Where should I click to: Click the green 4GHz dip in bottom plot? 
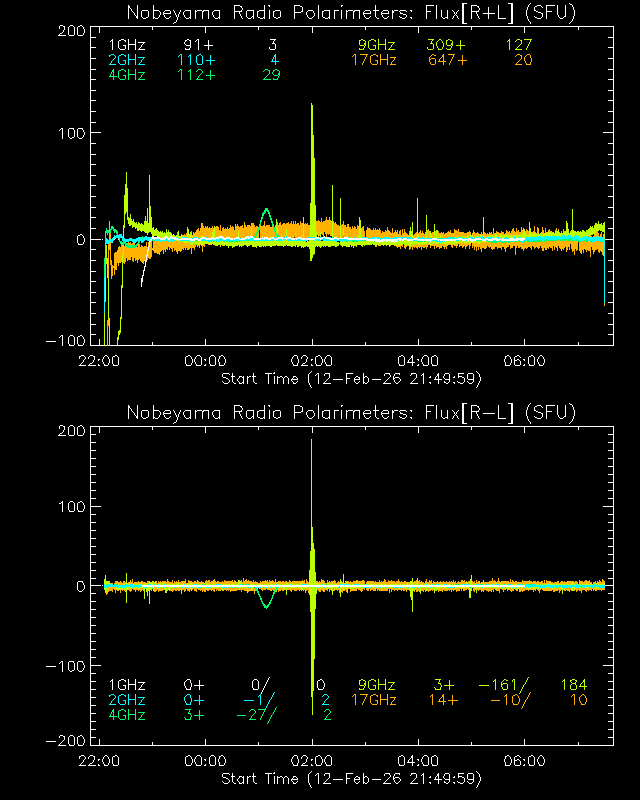click(265, 602)
